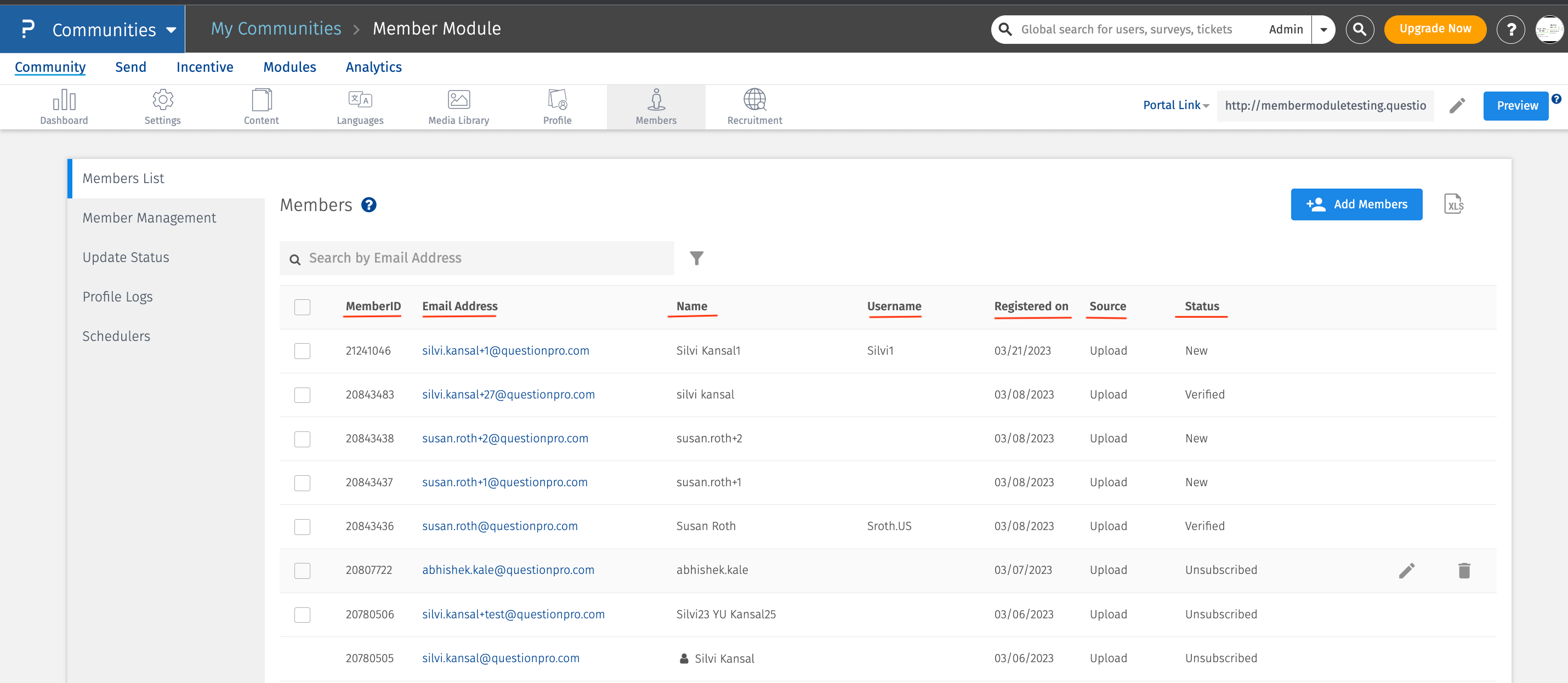The width and height of the screenshot is (1568, 683).
Task: Click the Add Members button
Action: [1356, 204]
